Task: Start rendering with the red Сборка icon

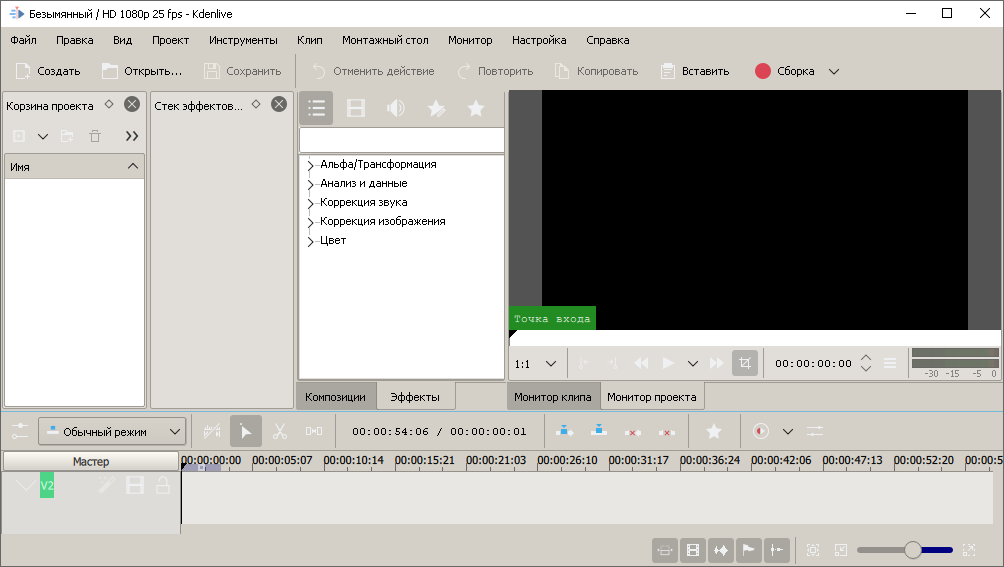Action: [762, 71]
